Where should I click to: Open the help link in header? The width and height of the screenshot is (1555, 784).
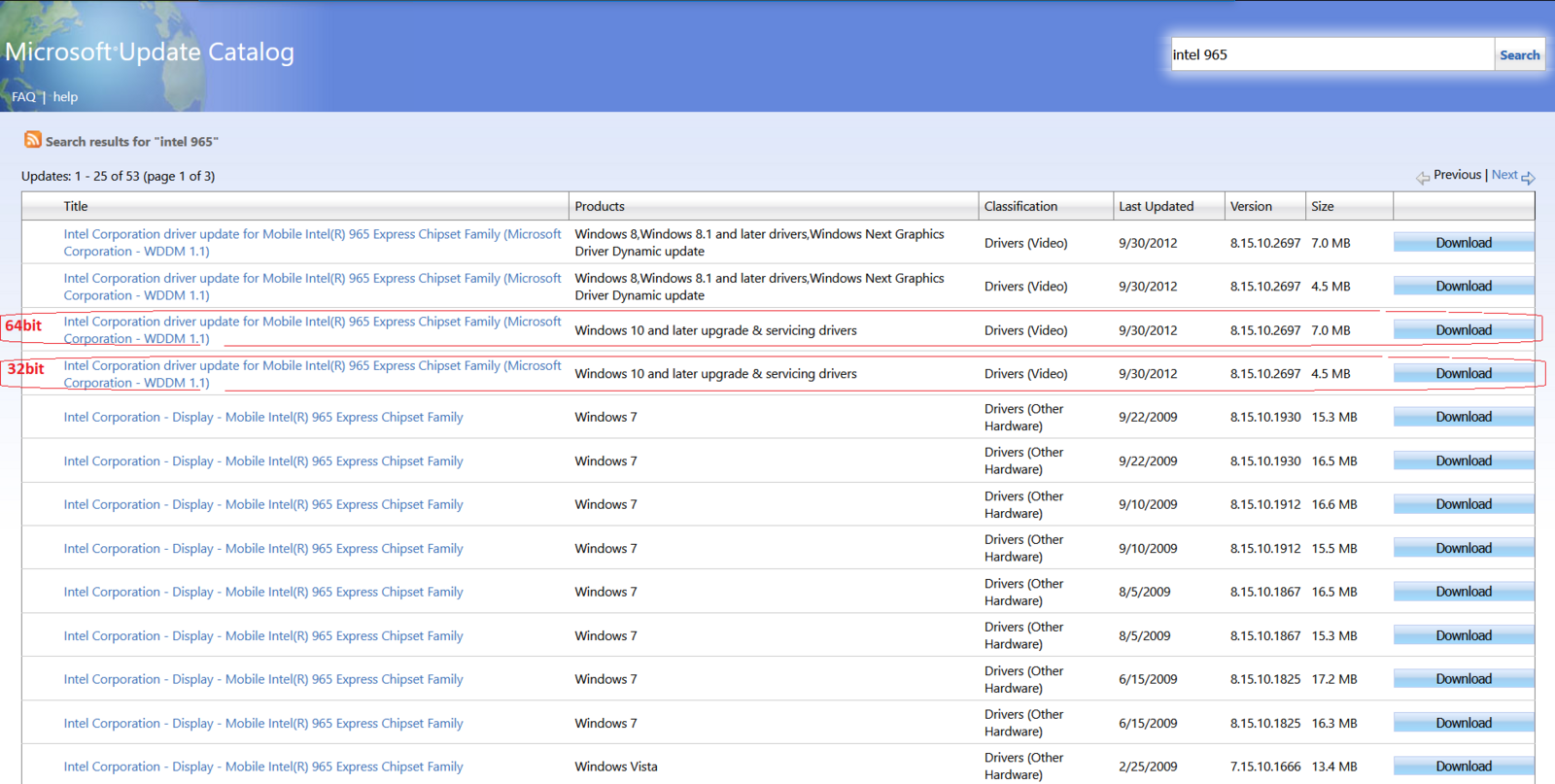(x=65, y=96)
